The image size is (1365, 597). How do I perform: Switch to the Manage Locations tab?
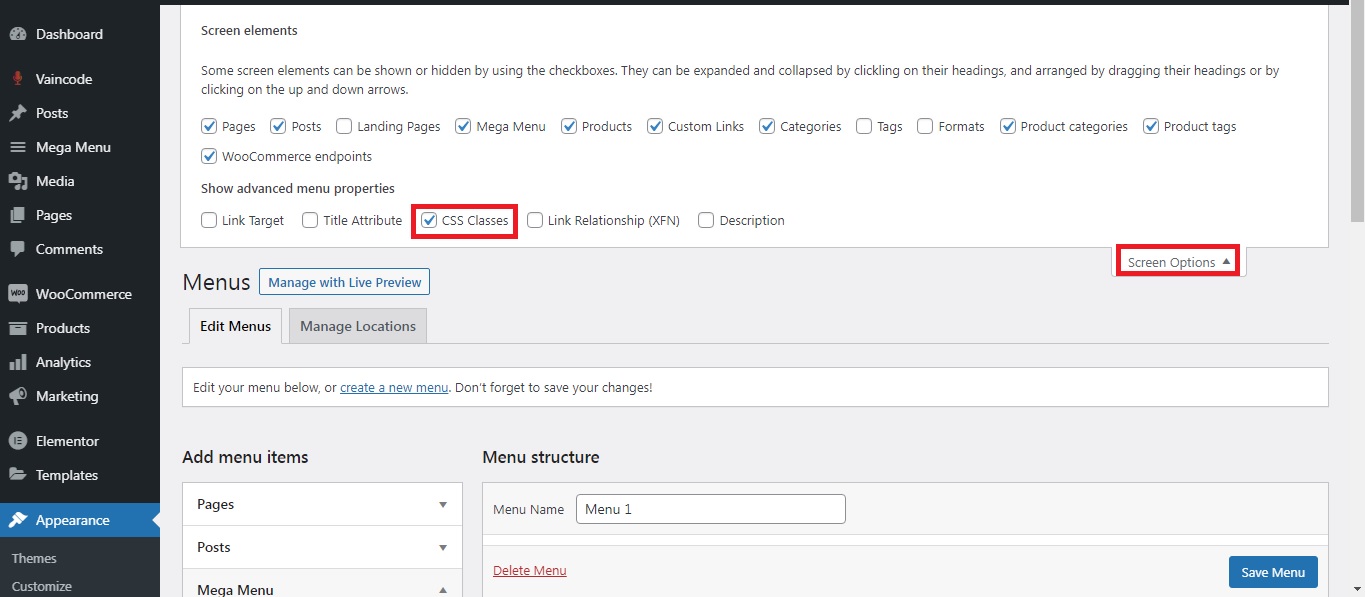[x=357, y=326]
